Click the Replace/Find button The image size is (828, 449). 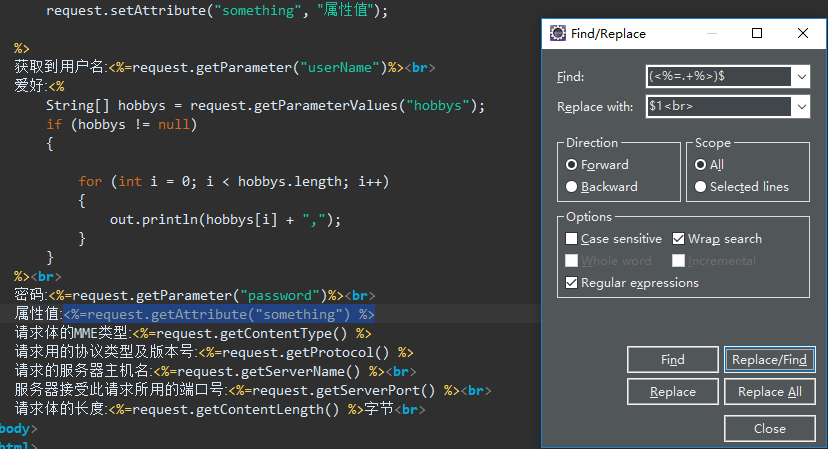(x=769, y=360)
